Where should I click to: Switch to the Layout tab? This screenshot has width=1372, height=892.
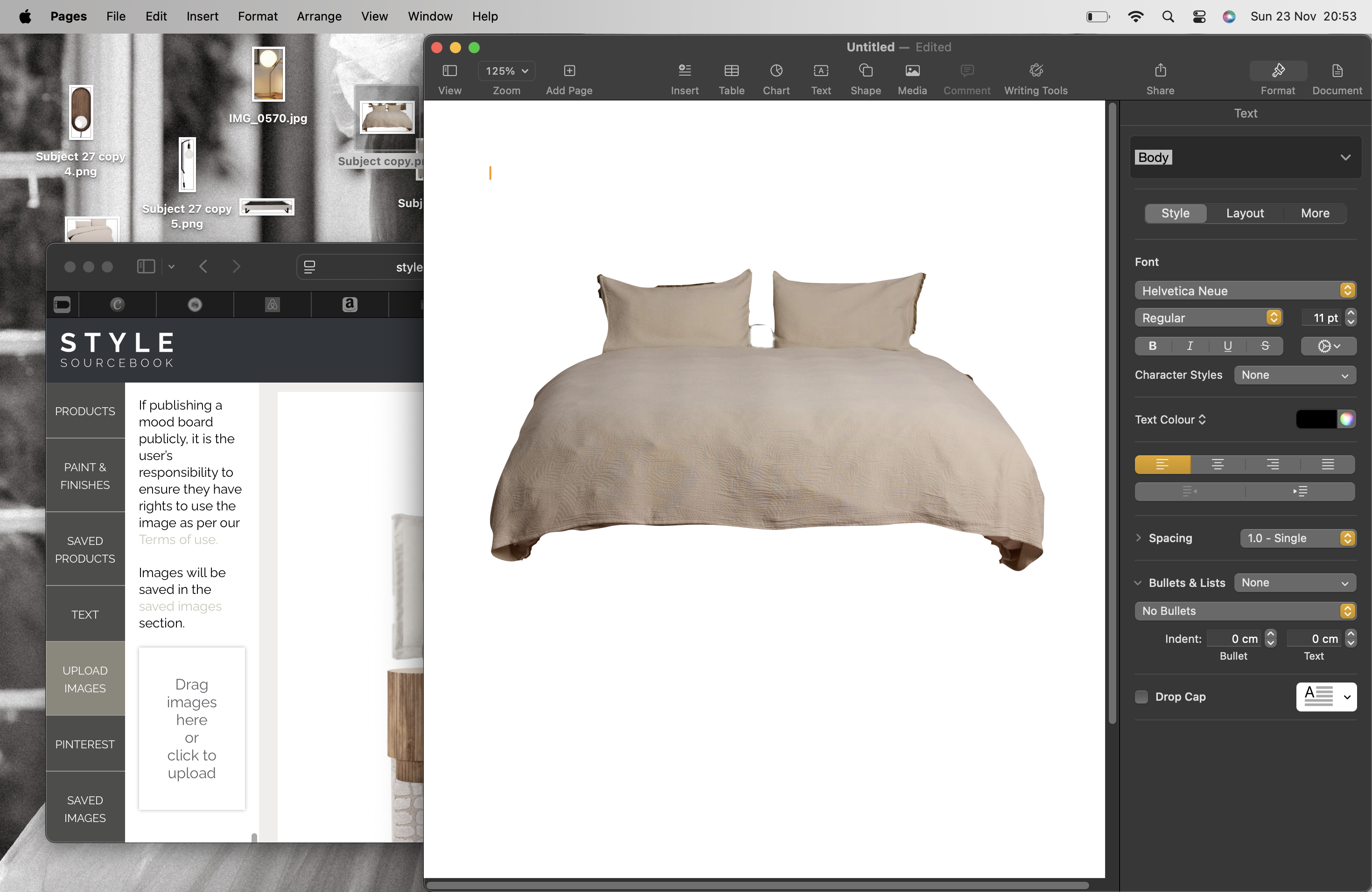(x=1245, y=213)
